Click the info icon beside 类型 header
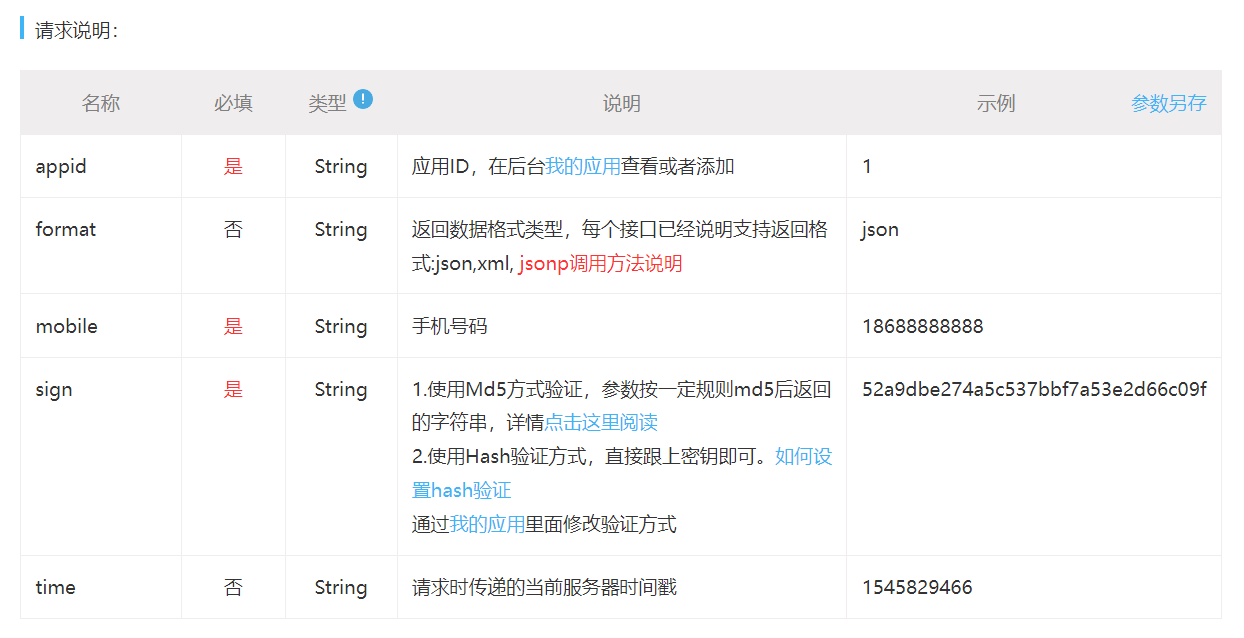 tap(363, 99)
